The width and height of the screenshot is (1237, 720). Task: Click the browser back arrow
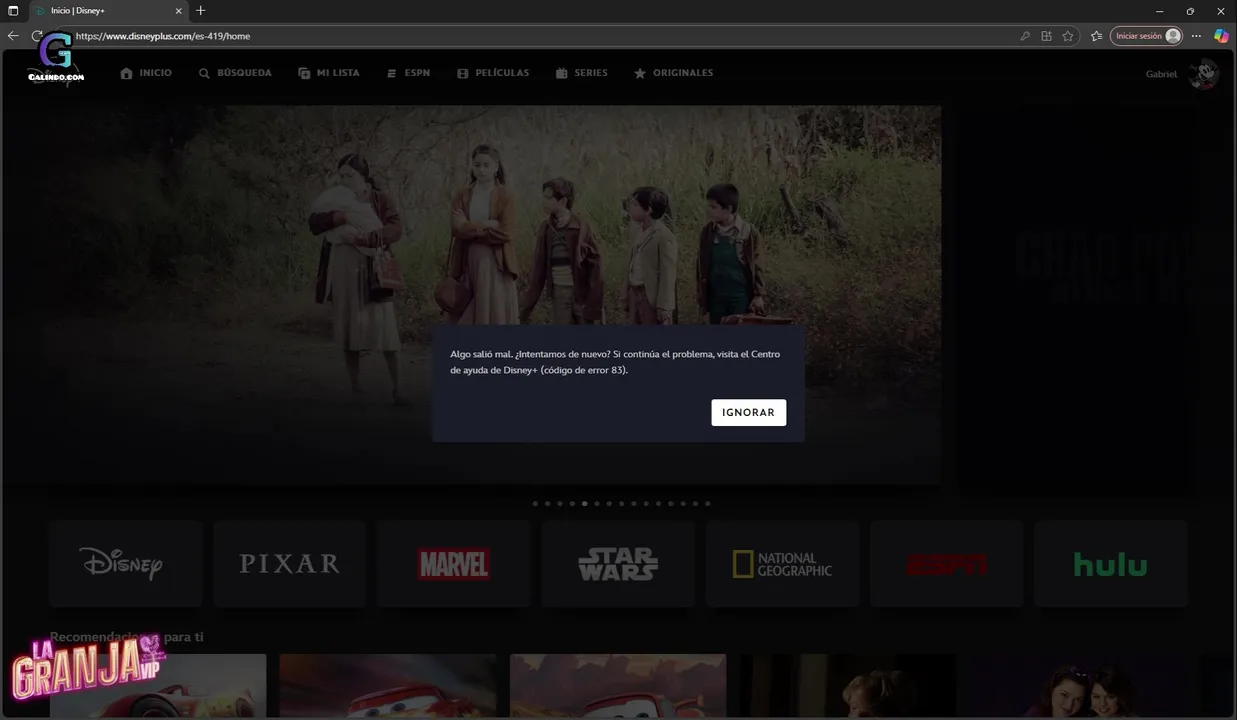[13, 36]
